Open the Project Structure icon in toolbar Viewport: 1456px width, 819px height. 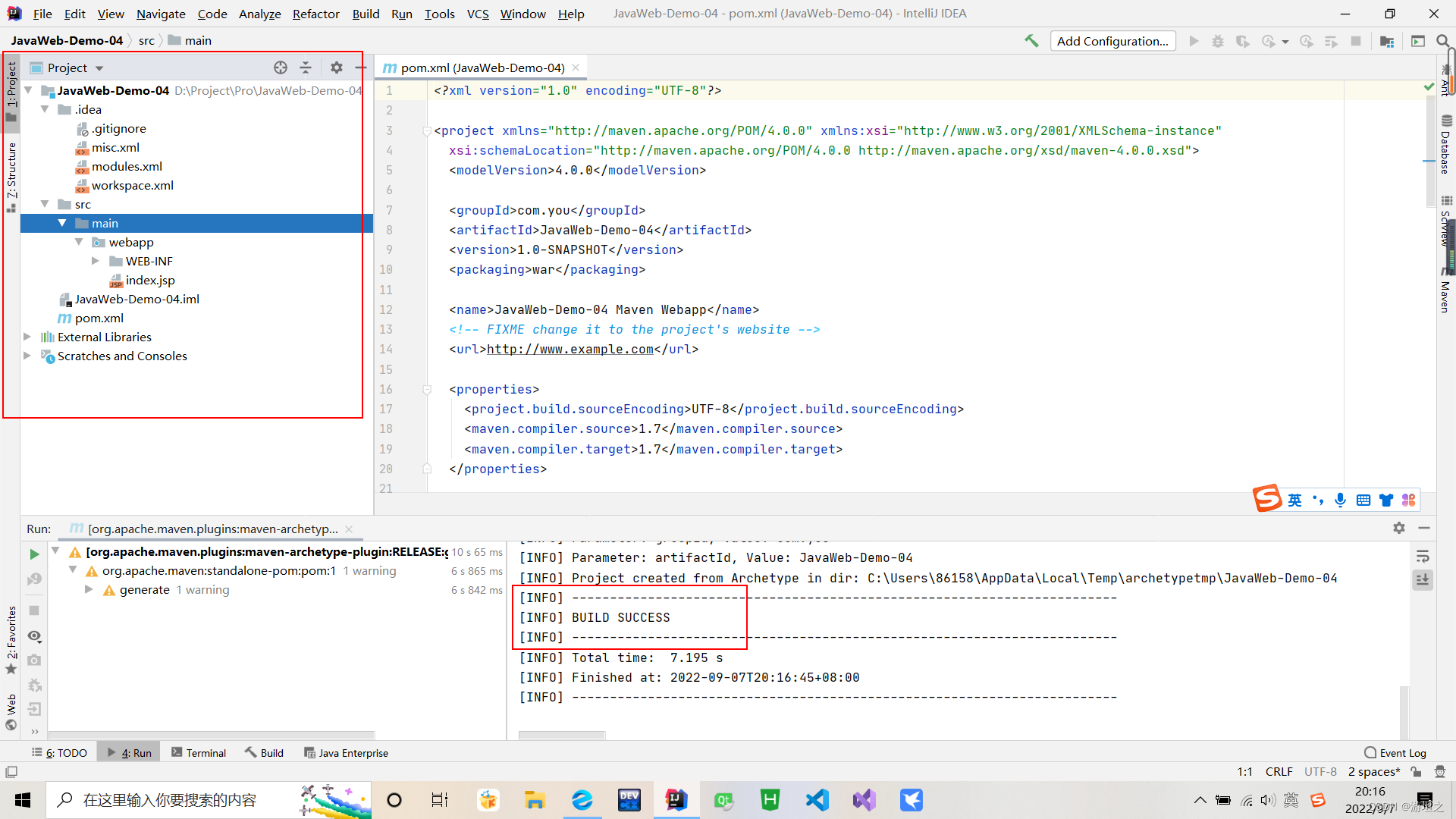pos(1387,41)
